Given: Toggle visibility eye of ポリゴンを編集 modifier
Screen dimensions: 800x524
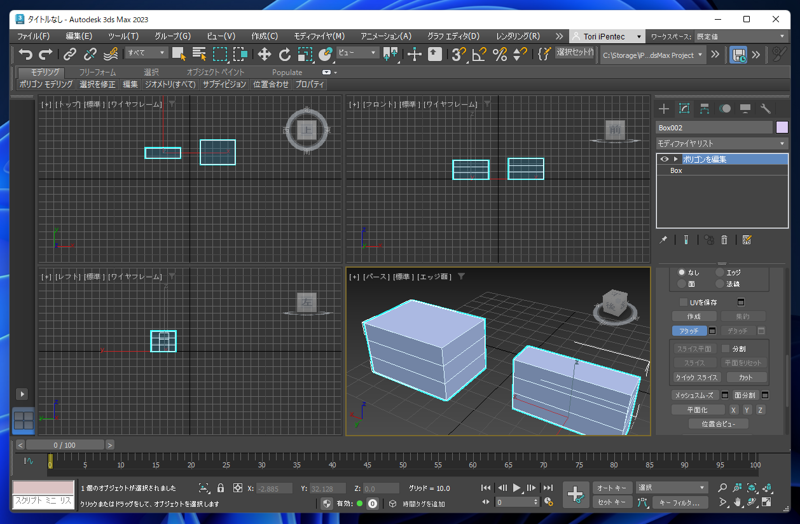Looking at the screenshot, I should tap(664, 159).
